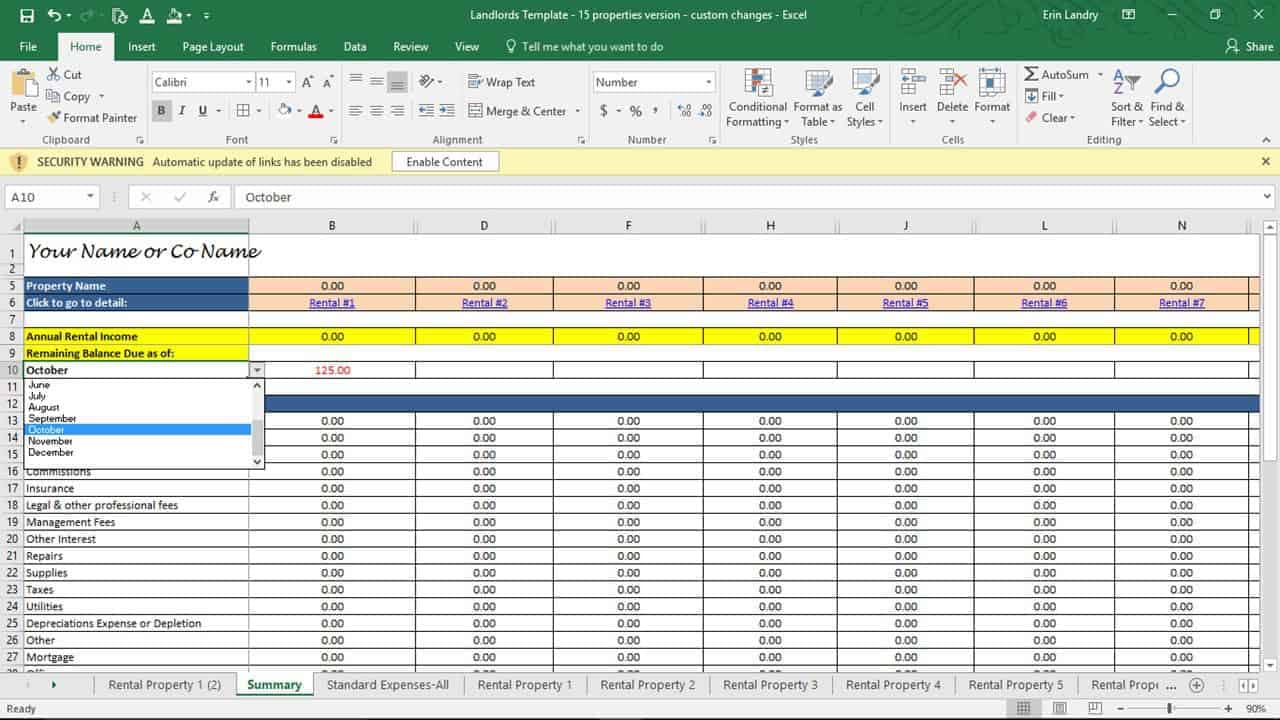Screen dimensions: 1280x720
Task: Open the Summary sheet tab
Action: [x=273, y=684]
